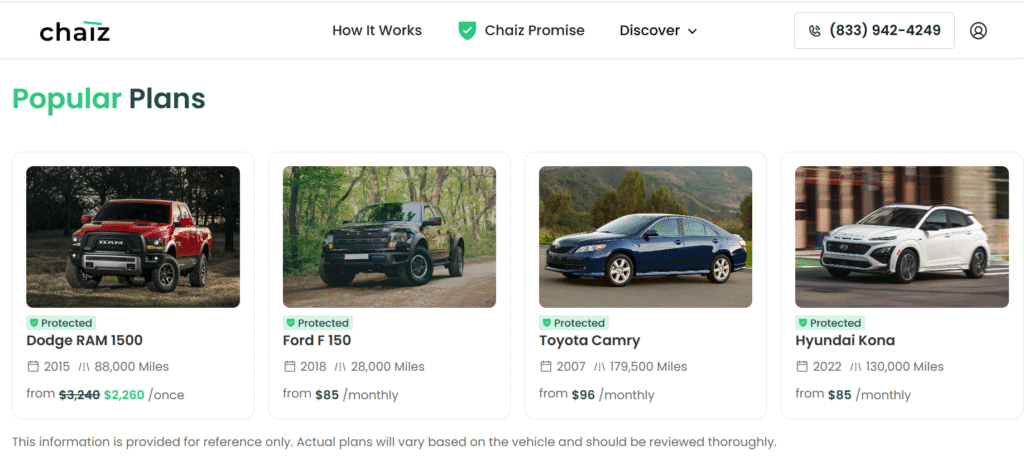
Task: Click the chevron arrow next to Discover
Action: [x=692, y=31]
